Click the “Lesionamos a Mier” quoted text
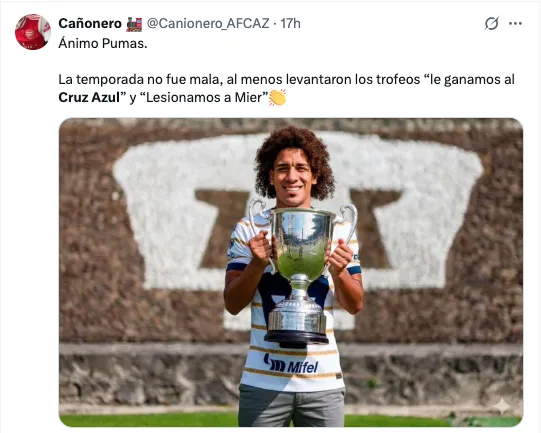The width and height of the screenshot is (541, 433). [x=204, y=97]
